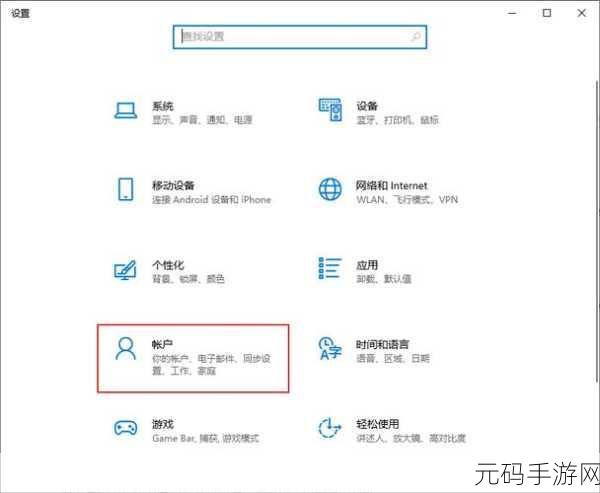Click the 时间和语言 clock icon
This screenshot has height=493, width=600.
click(330, 348)
